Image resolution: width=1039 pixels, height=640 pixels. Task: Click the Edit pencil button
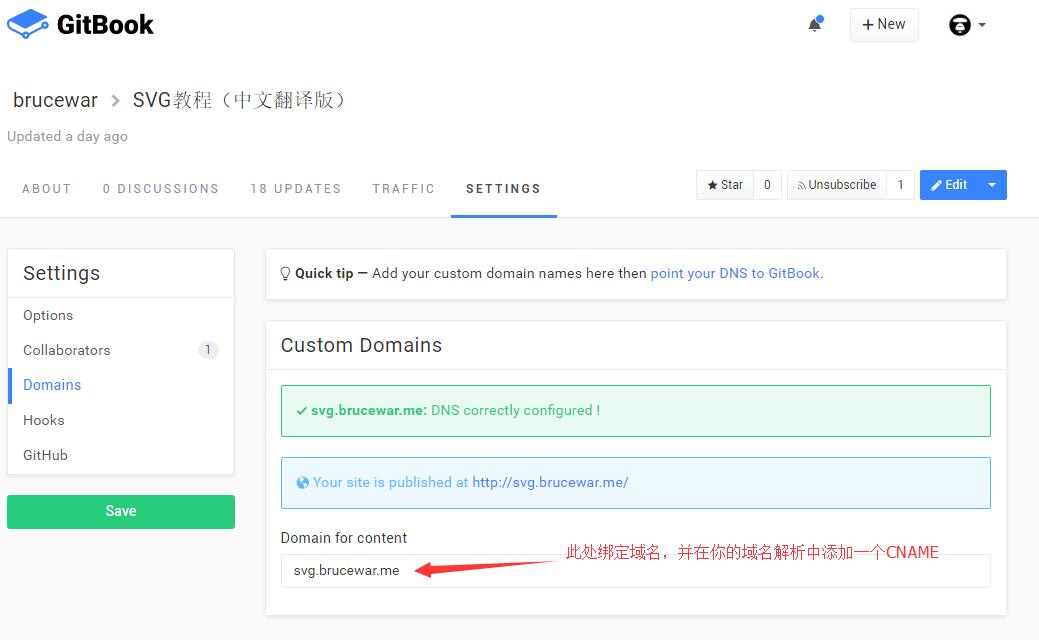point(949,185)
